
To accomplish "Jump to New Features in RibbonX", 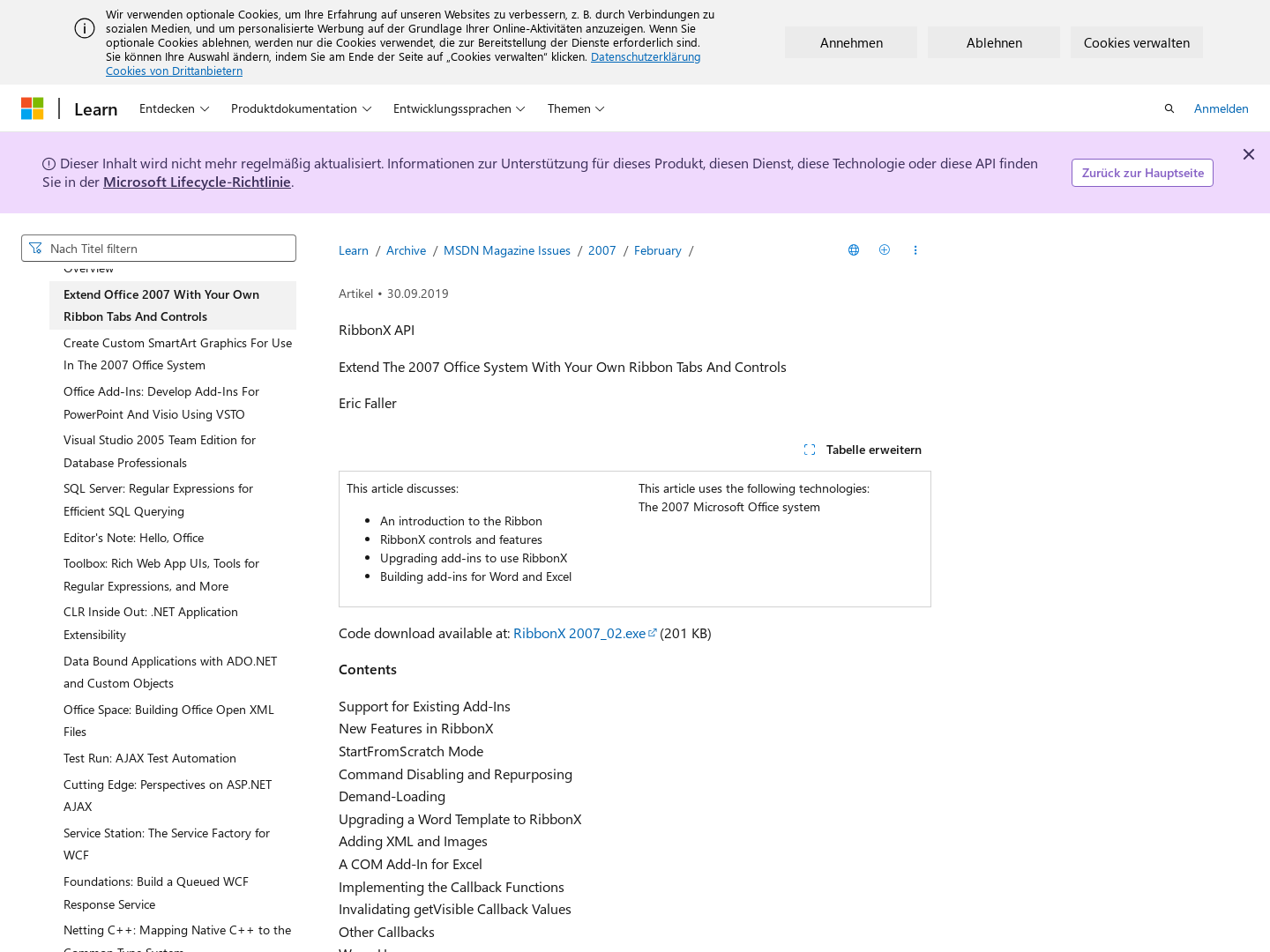I will (x=415, y=728).
